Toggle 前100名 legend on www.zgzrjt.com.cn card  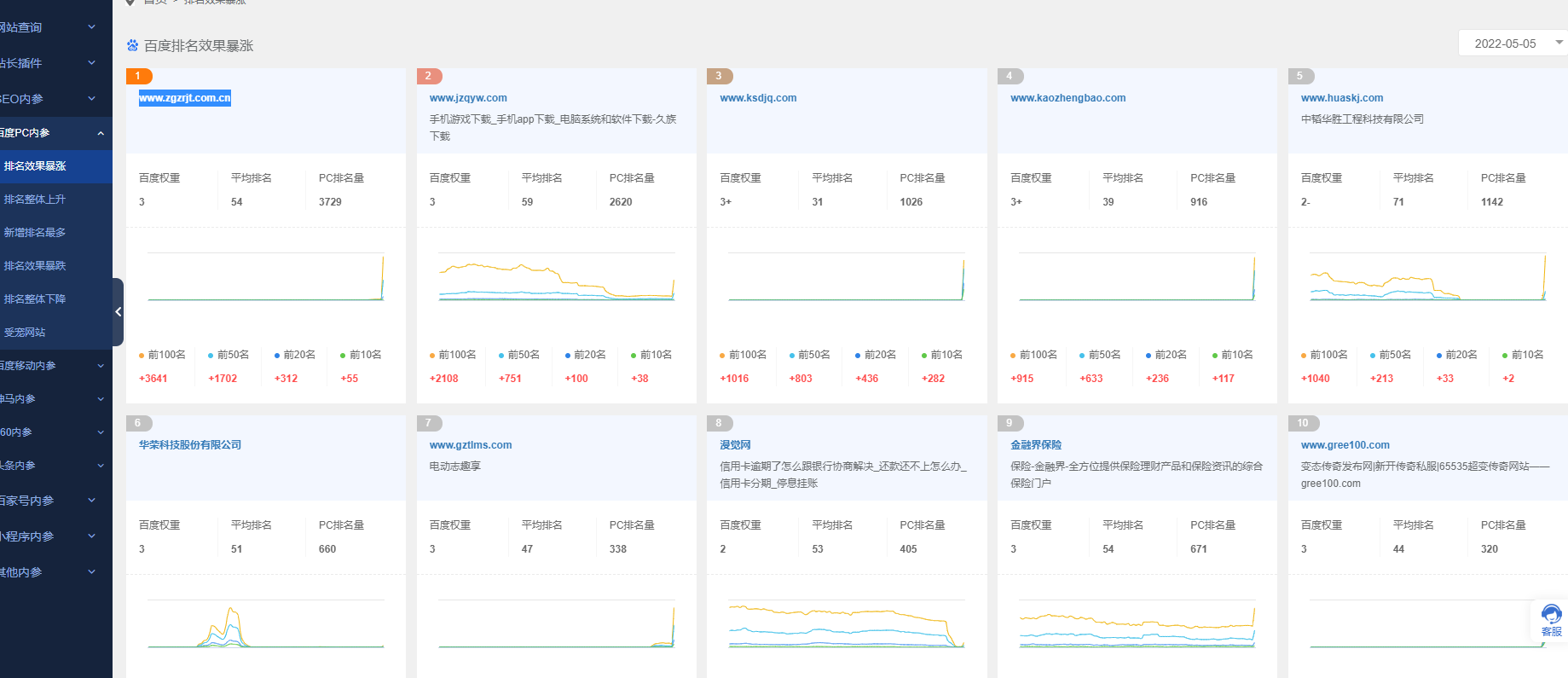click(162, 355)
